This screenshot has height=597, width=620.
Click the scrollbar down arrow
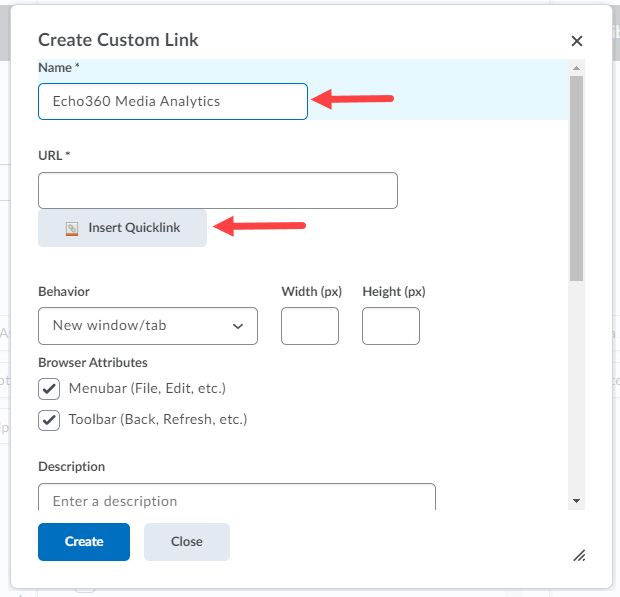[x=577, y=501]
